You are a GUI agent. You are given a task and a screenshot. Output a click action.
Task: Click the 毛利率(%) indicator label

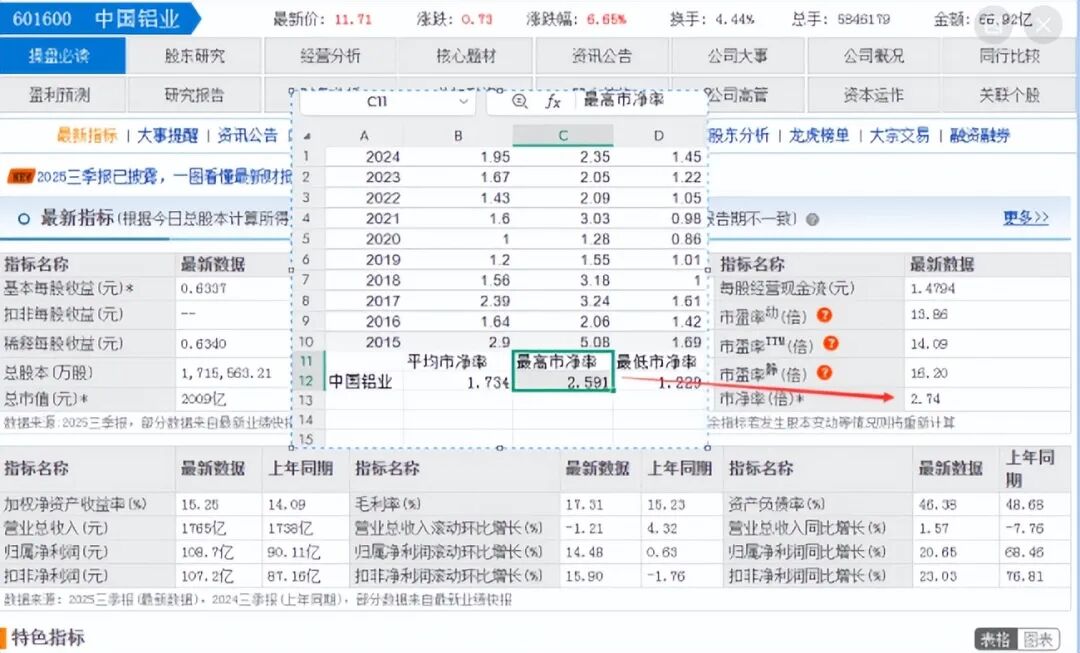388,504
